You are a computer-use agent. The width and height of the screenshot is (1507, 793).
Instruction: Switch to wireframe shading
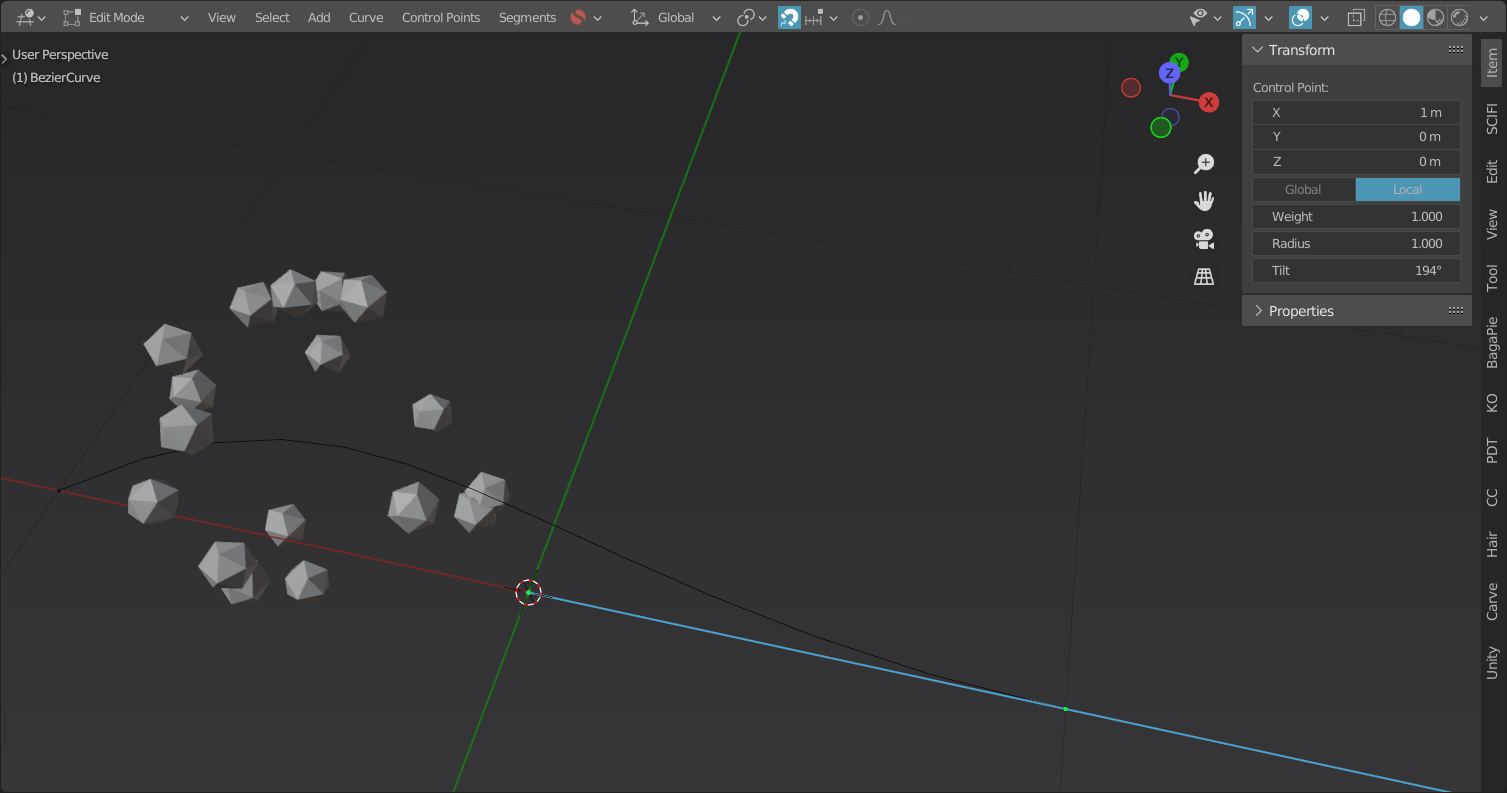pyautogui.click(x=1388, y=17)
